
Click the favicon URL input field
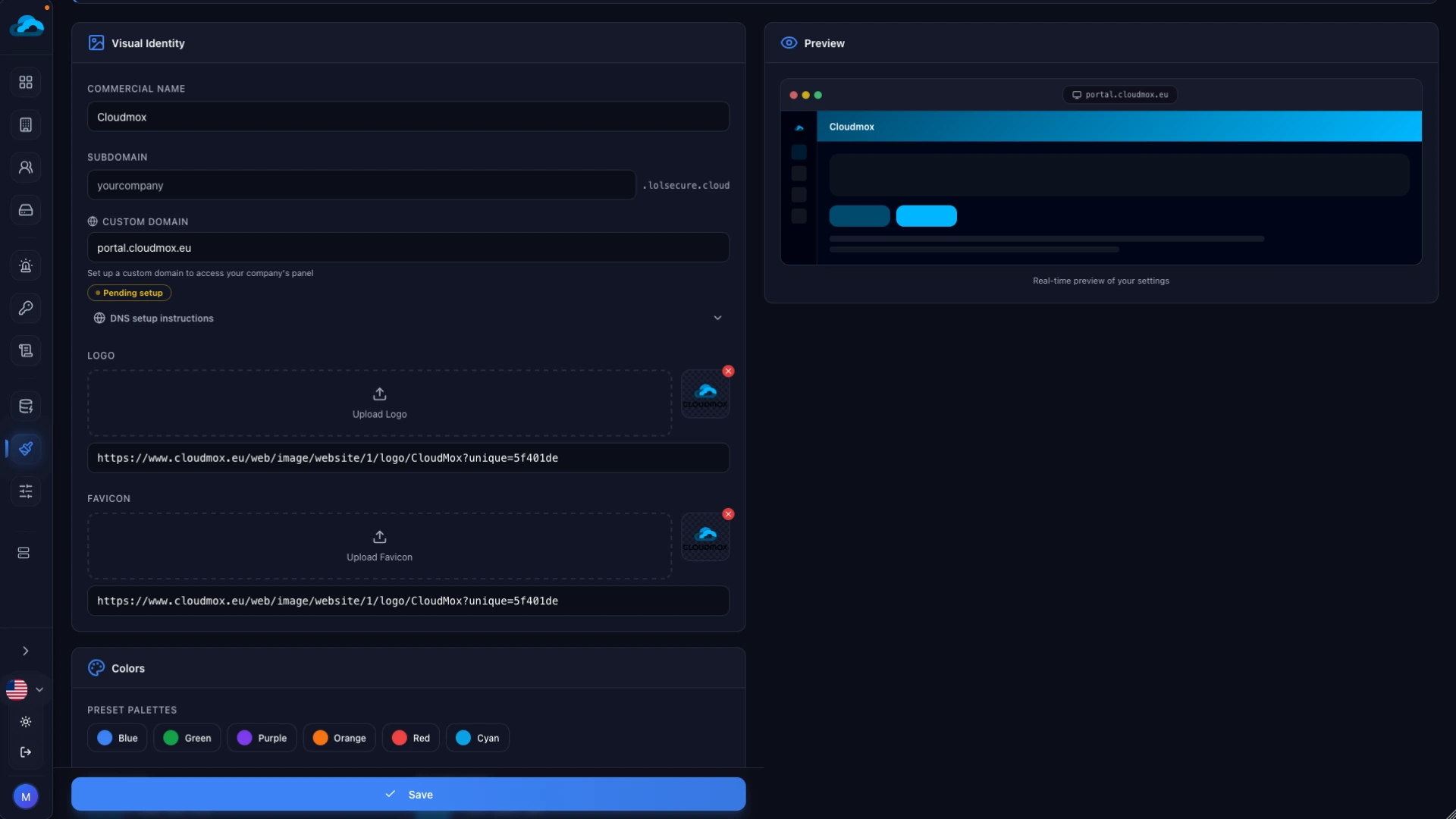pyautogui.click(x=408, y=601)
